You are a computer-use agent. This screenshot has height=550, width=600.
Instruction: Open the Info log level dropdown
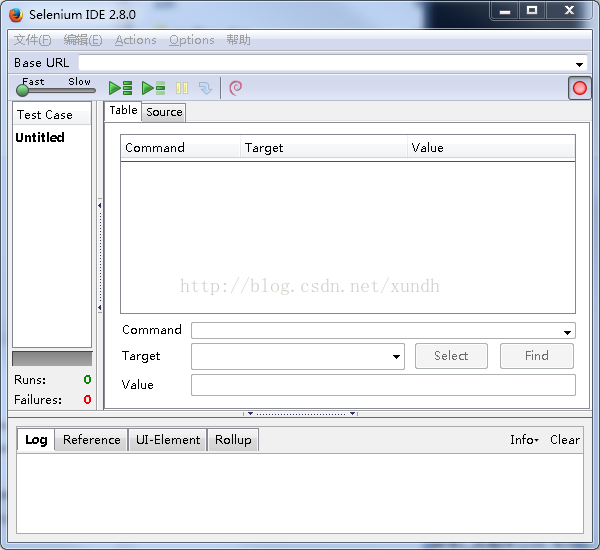[524, 440]
